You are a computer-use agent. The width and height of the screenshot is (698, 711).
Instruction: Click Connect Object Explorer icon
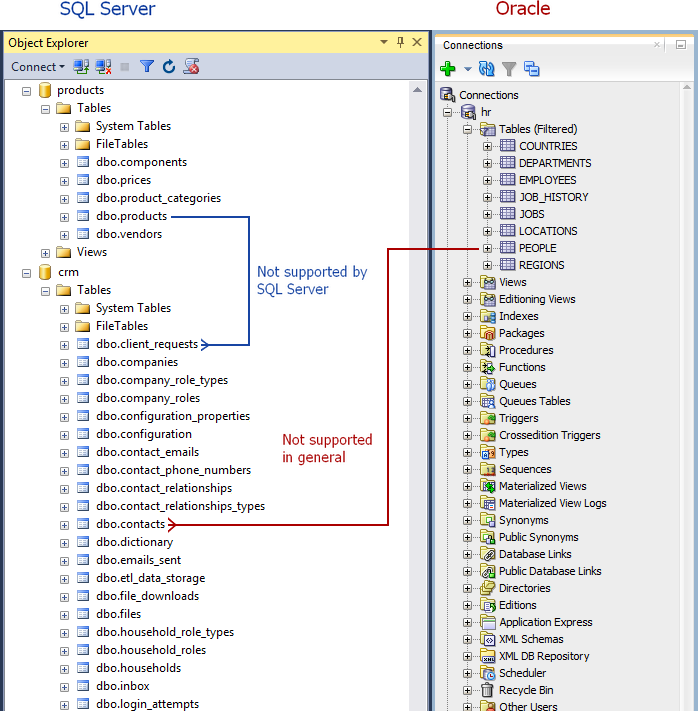coord(81,67)
